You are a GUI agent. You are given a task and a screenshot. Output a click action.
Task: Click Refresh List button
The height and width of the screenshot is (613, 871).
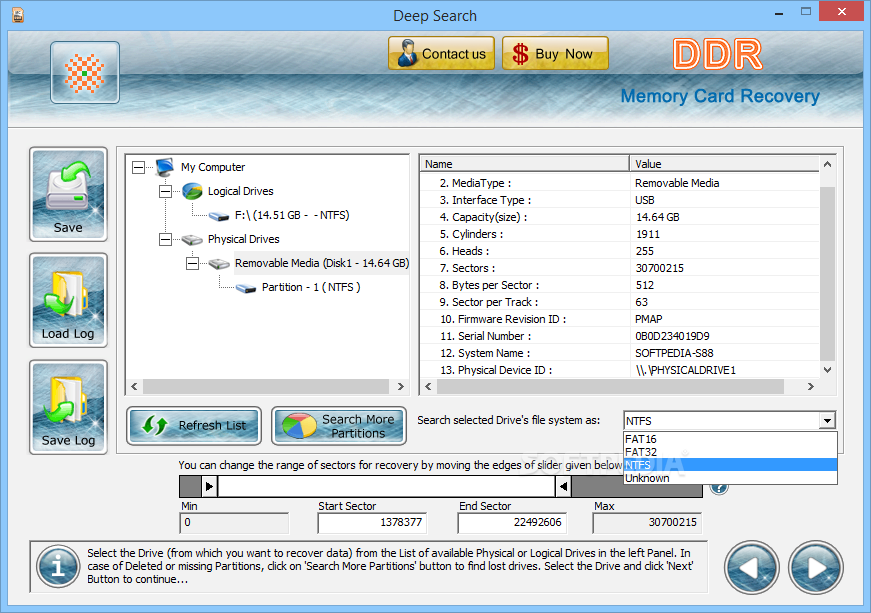pos(194,426)
